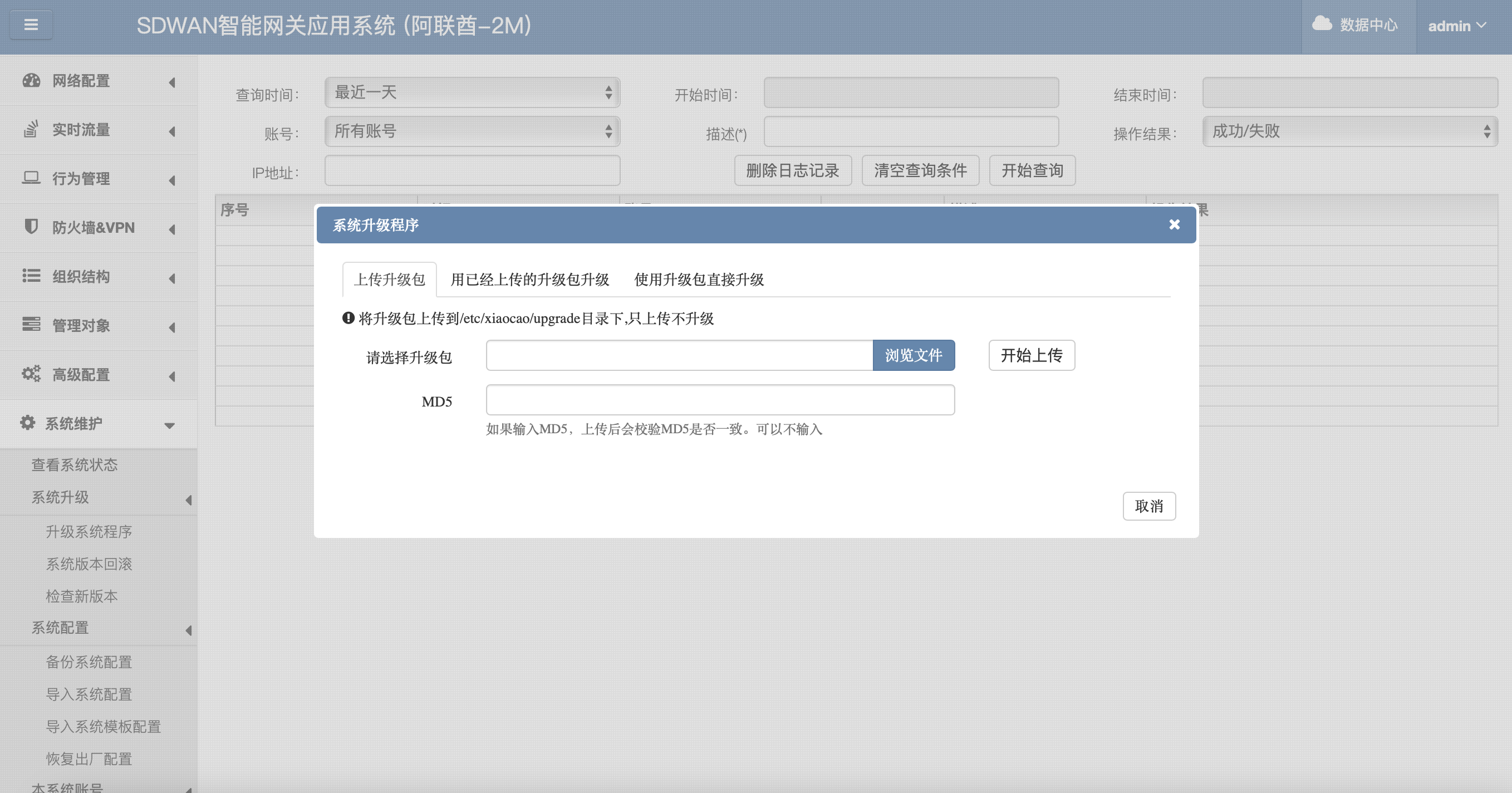Close the 系统升级程序 dialog with X
The image size is (1512, 793).
(1174, 225)
